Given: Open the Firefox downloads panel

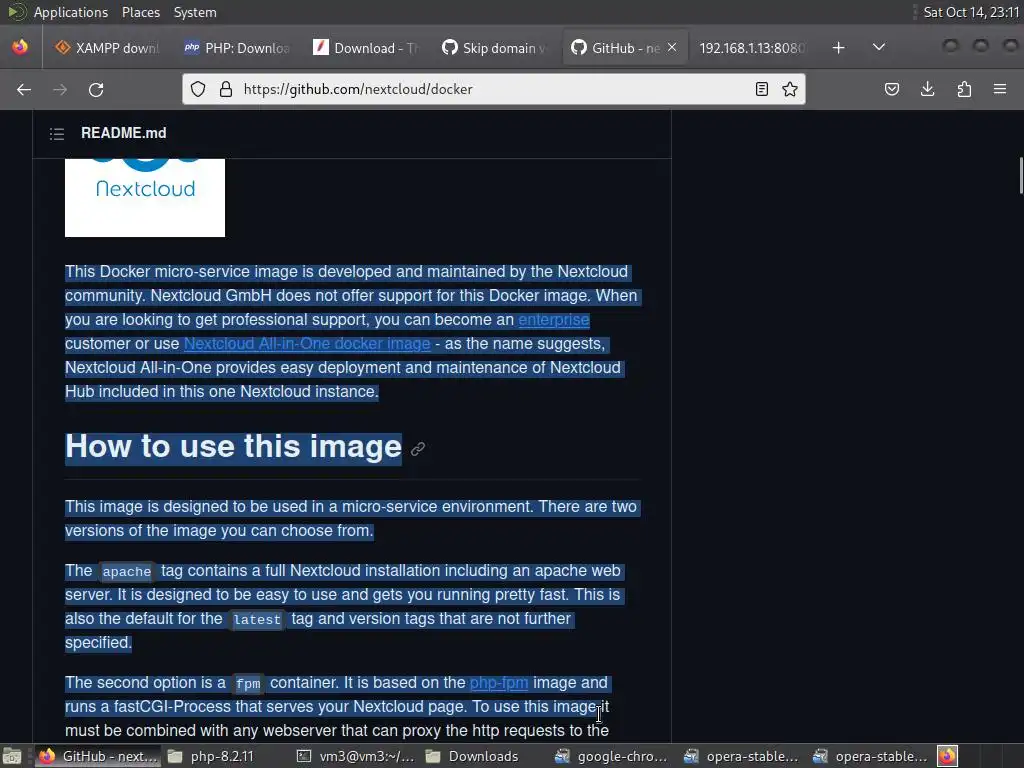Looking at the screenshot, I should pyautogui.click(x=927, y=89).
